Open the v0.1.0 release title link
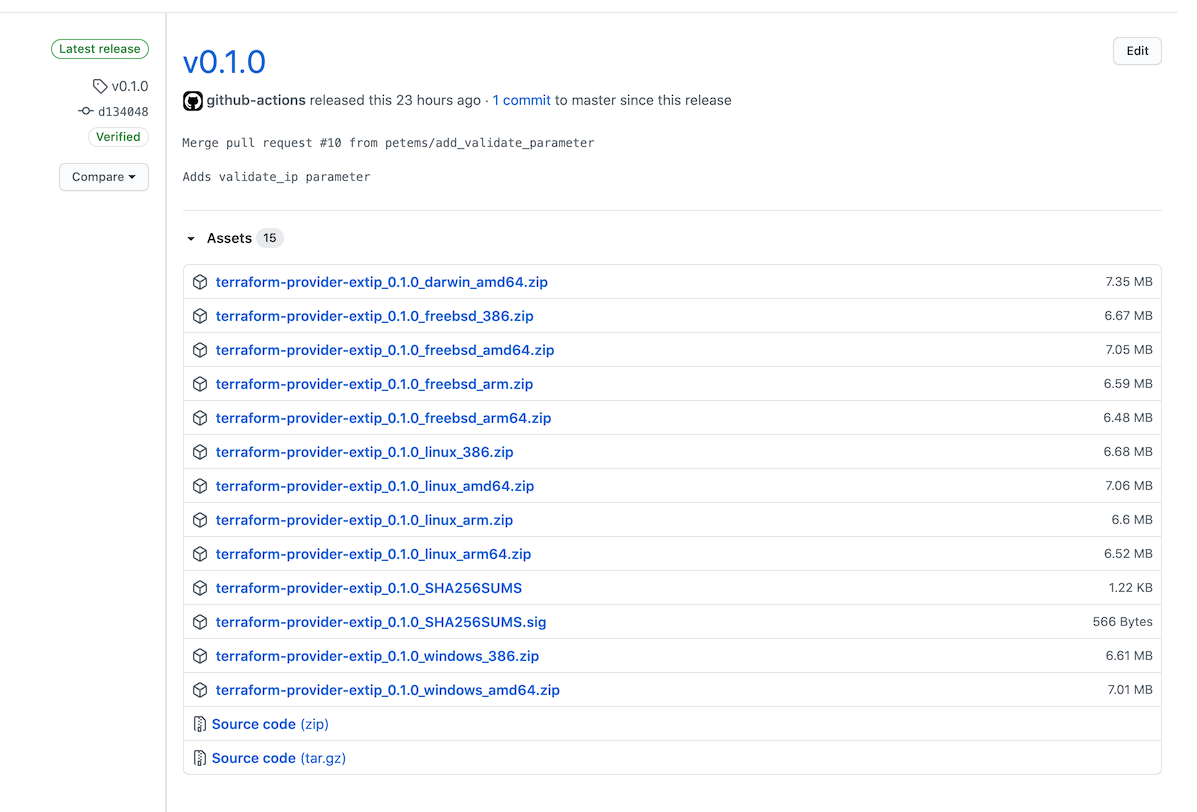The width and height of the screenshot is (1197, 812). [224, 62]
